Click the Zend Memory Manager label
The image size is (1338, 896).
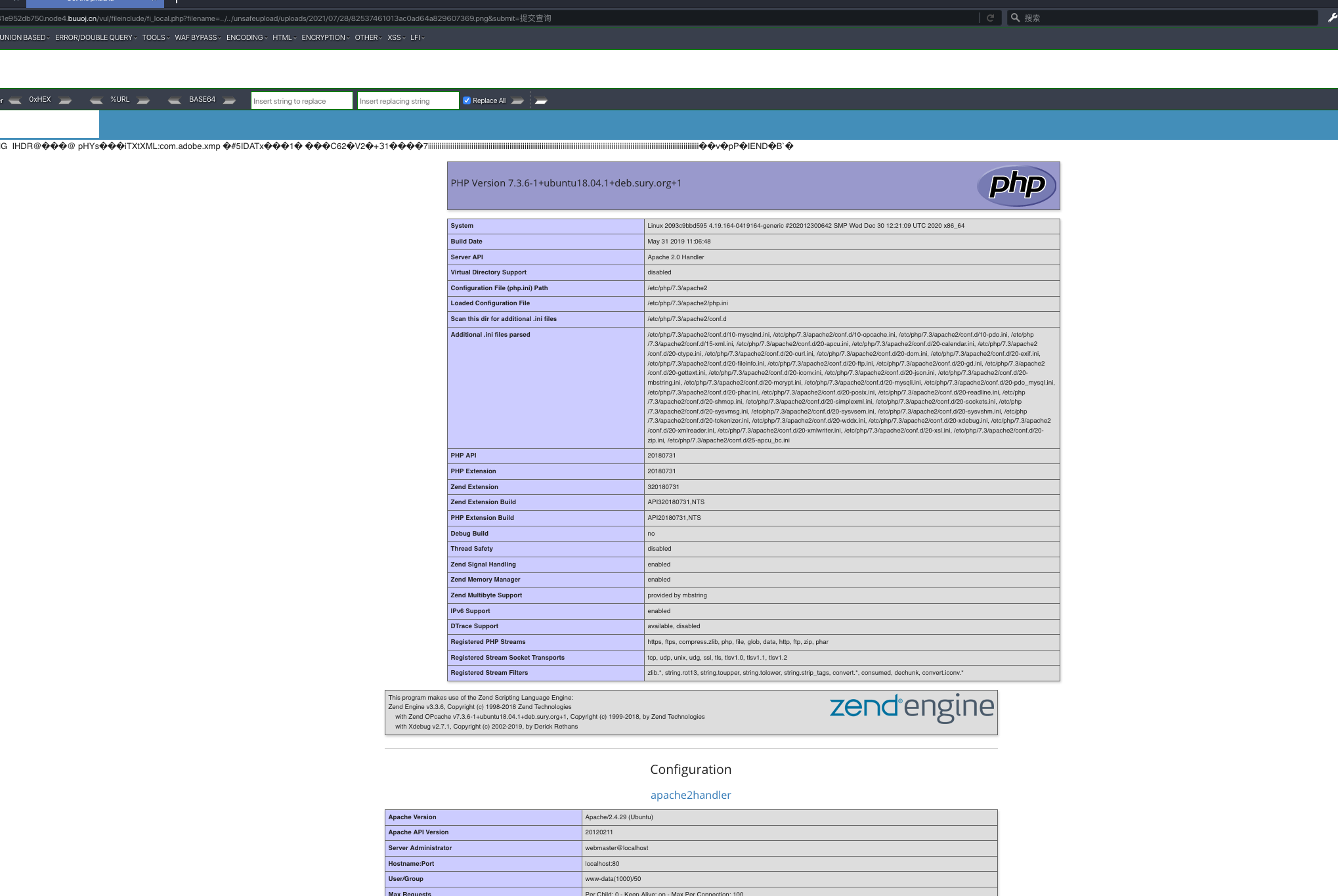(x=485, y=580)
